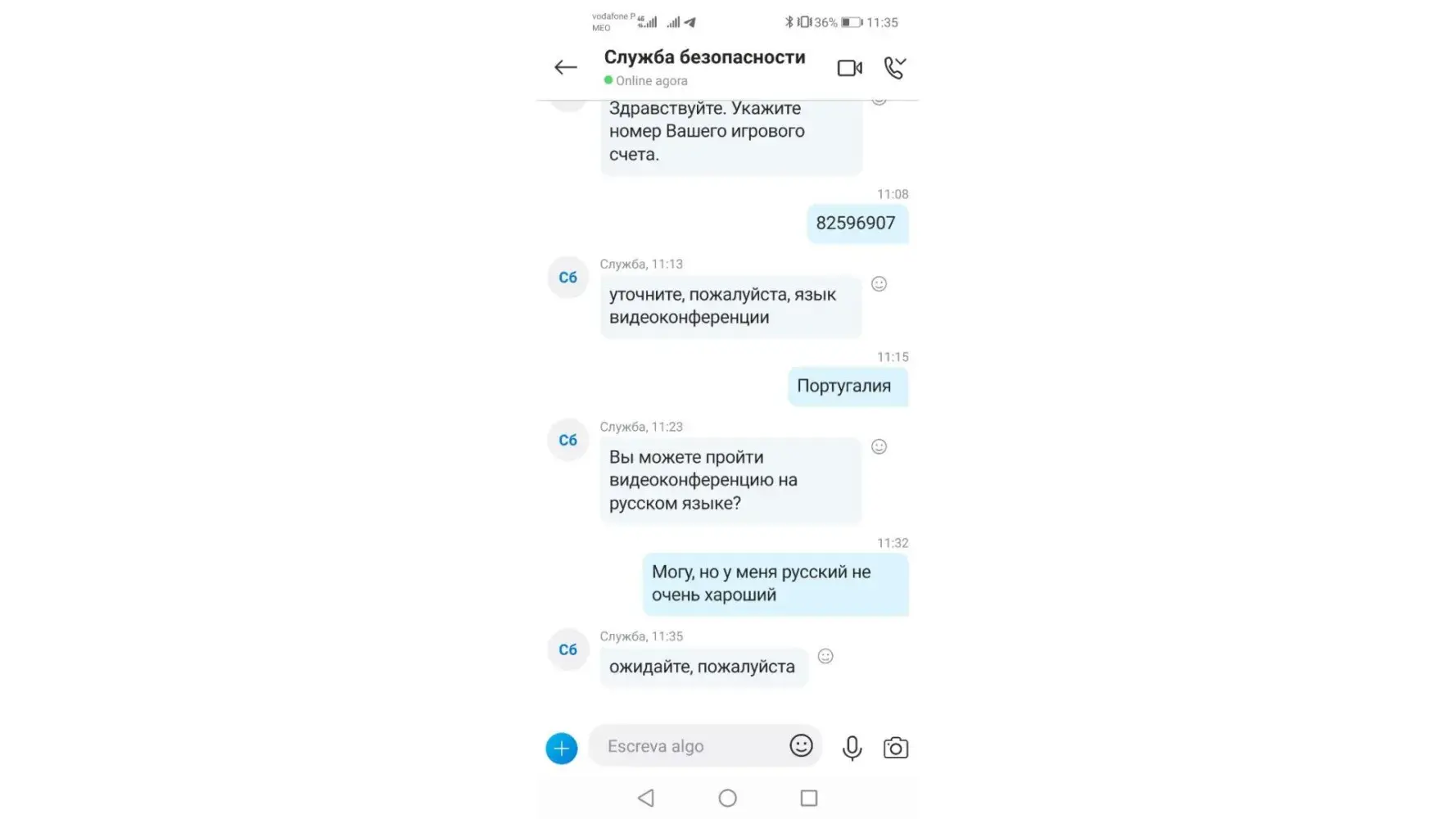Tap the microphone to record voice message
The width and height of the screenshot is (1456, 819).
[852, 748]
